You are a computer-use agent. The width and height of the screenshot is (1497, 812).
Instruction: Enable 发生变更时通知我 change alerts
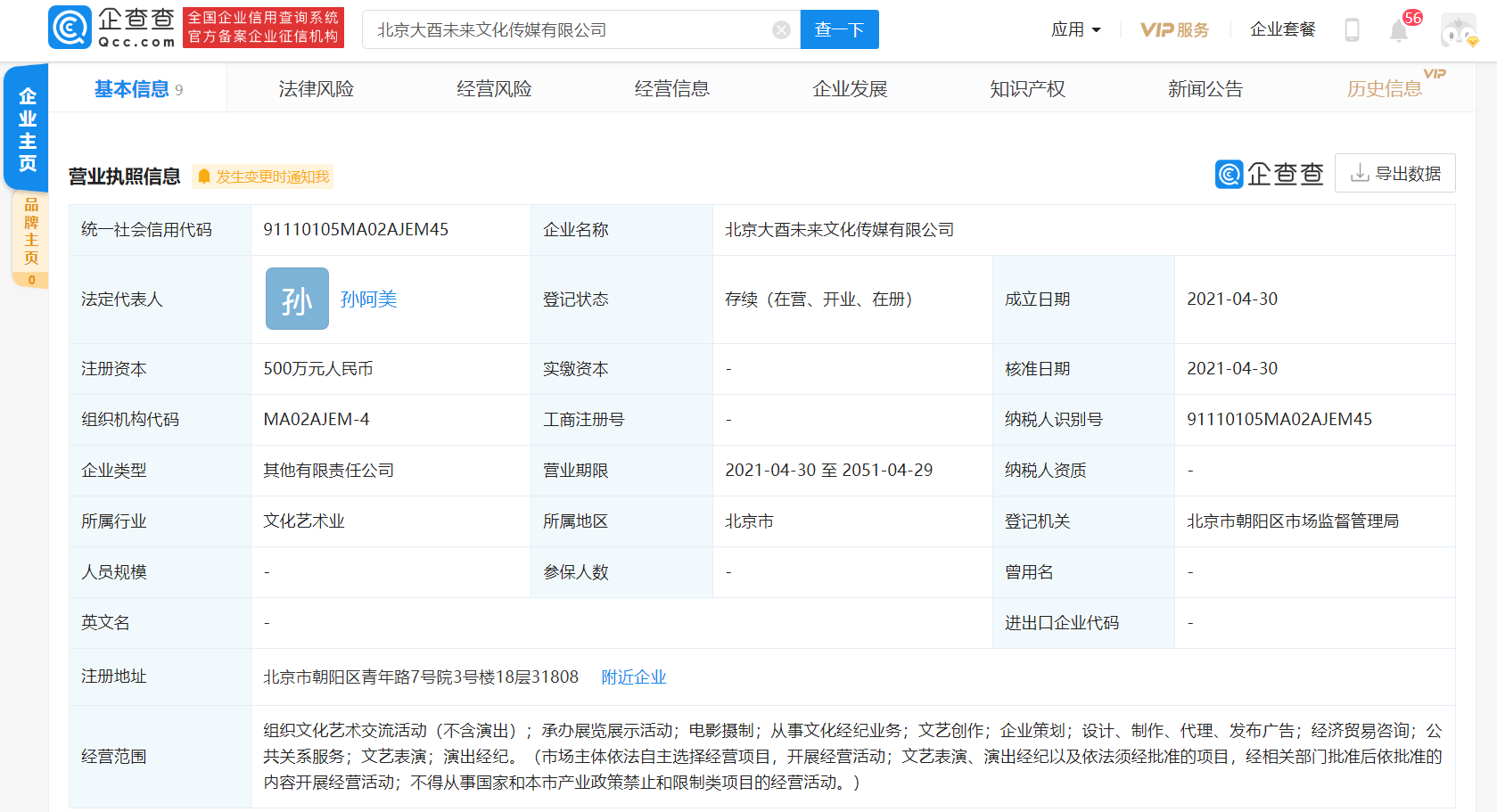tap(262, 176)
